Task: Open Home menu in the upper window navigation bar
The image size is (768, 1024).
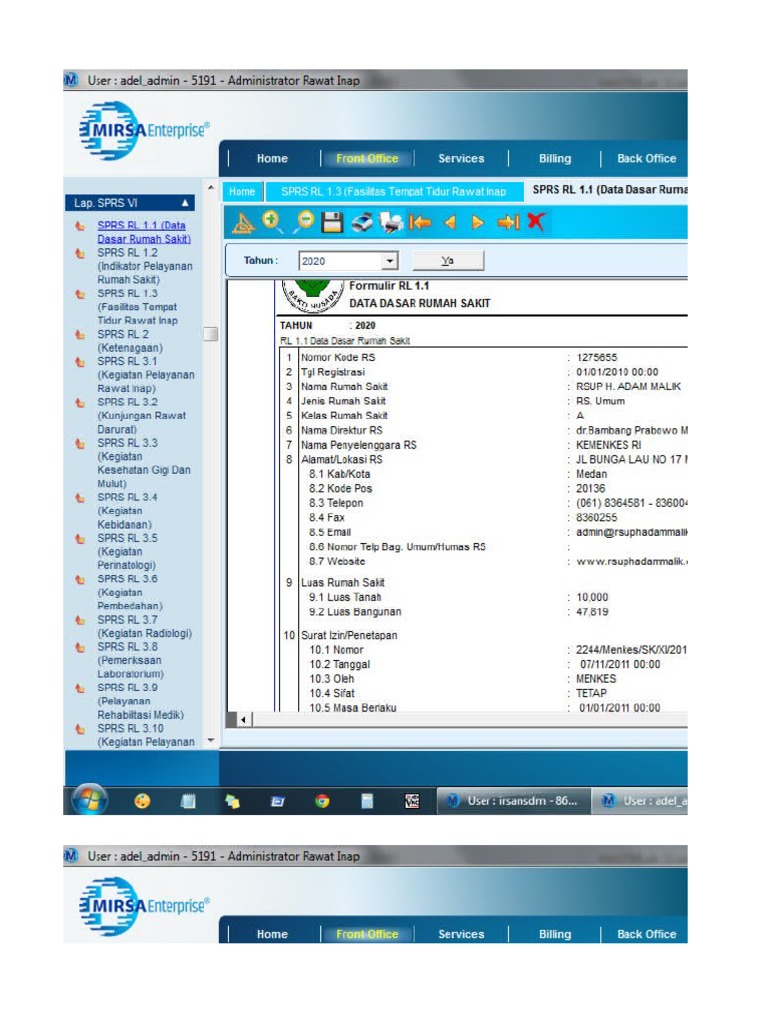Action: [x=272, y=158]
